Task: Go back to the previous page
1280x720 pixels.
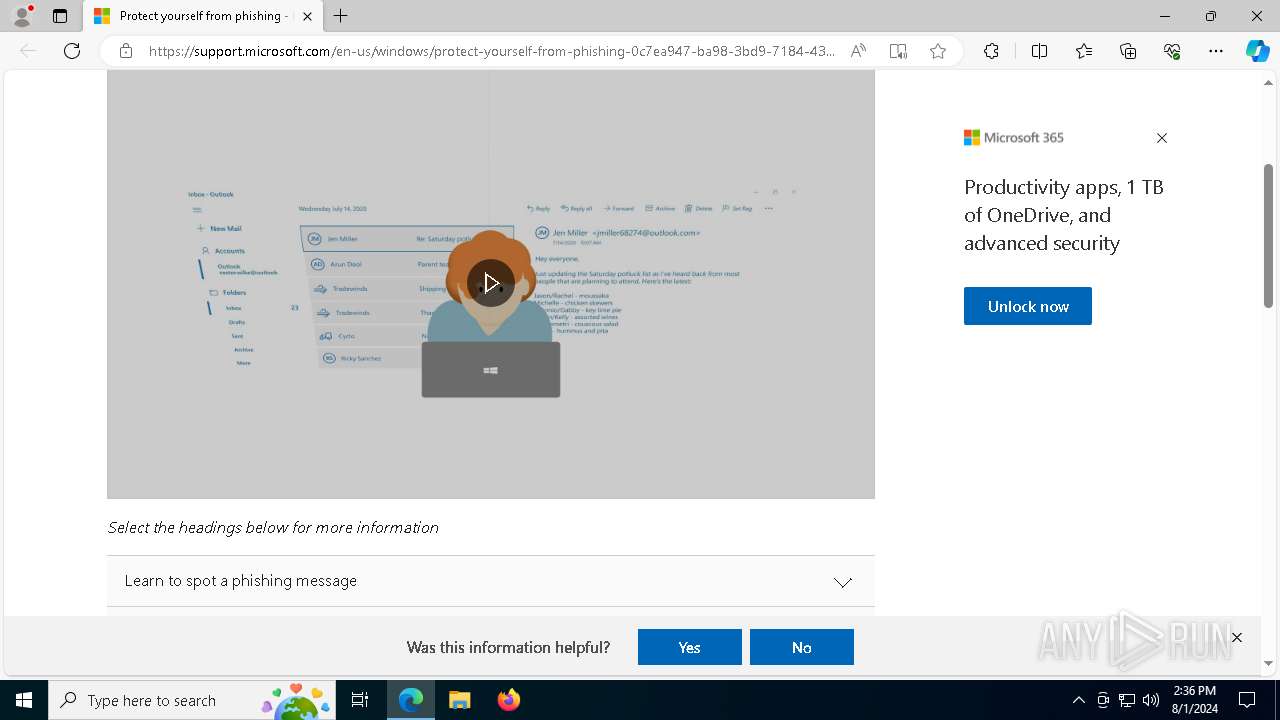Action: pyautogui.click(x=28, y=51)
